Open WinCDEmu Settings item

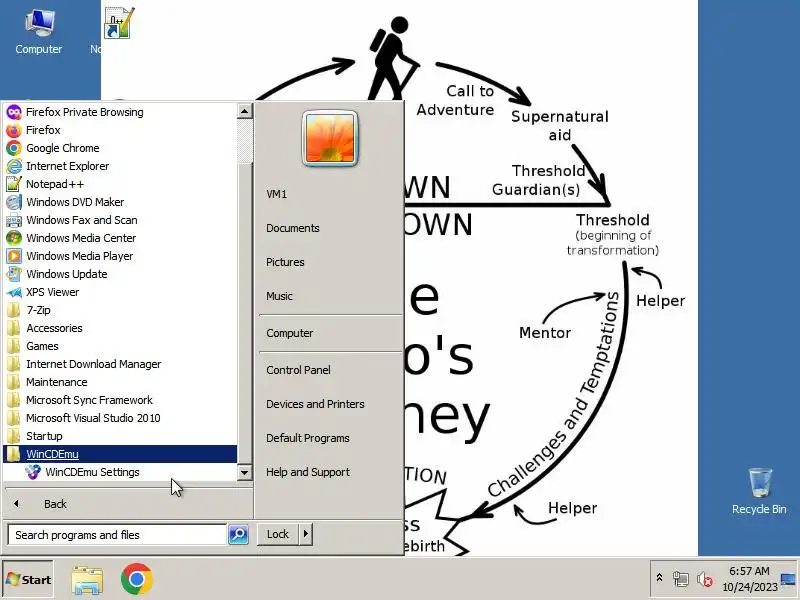click(120, 472)
